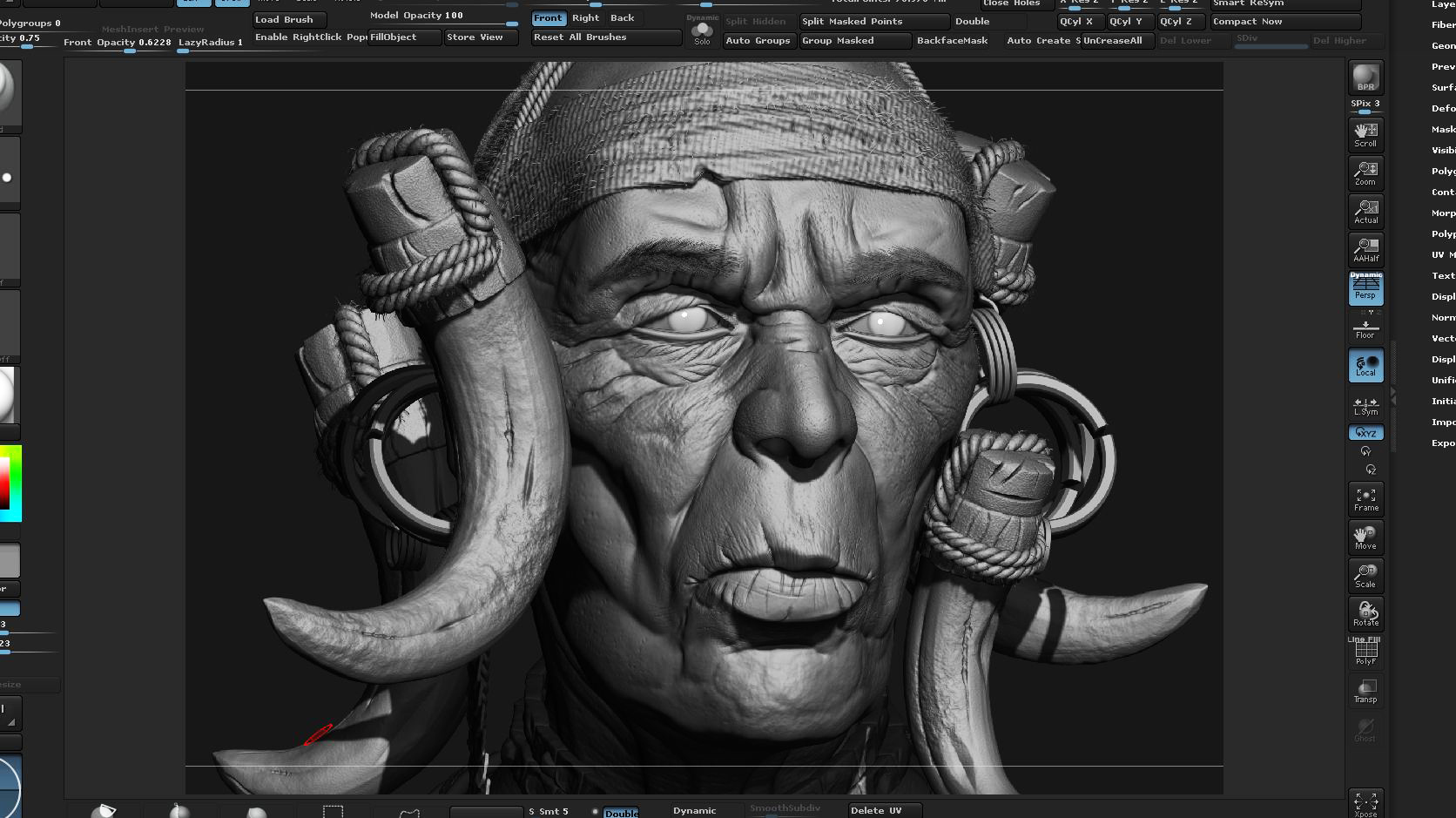Click Split Masked Points
The image size is (1456, 818).
pyautogui.click(x=874, y=22)
